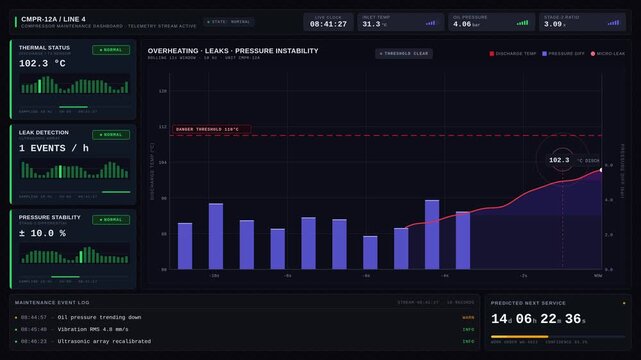Screen dimensions: 641x360
Task: Toggle the Micro-Leak legend swatch
Action: pos(592,54)
